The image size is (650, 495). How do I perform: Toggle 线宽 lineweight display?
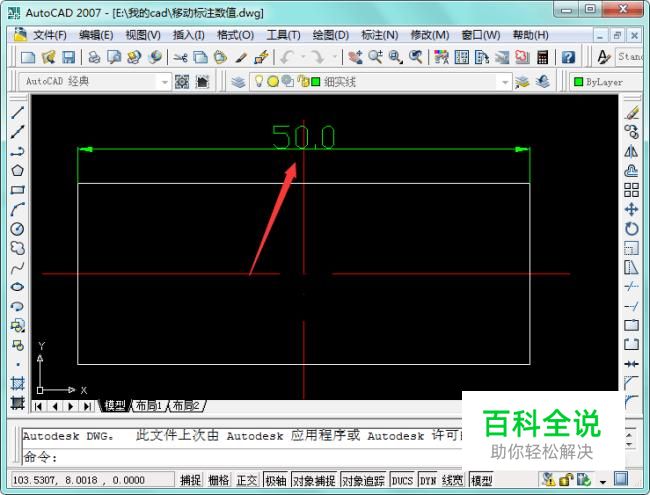coord(452,480)
